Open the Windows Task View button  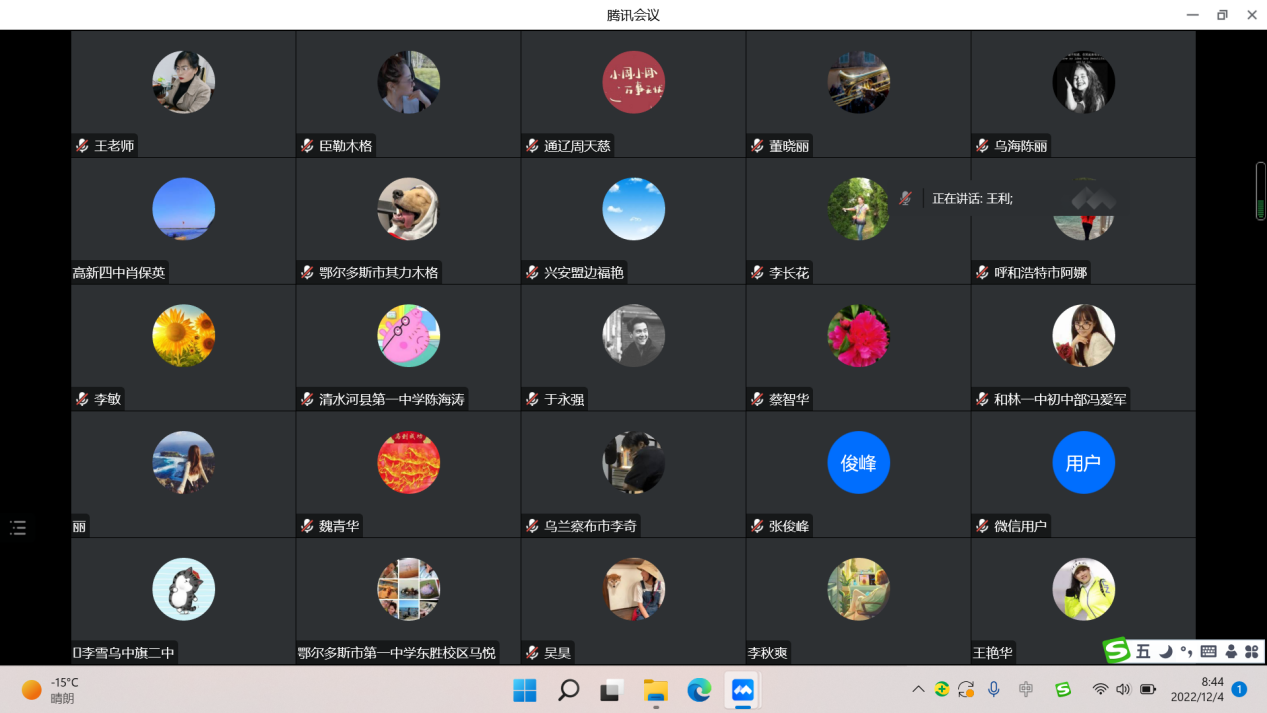click(x=611, y=690)
